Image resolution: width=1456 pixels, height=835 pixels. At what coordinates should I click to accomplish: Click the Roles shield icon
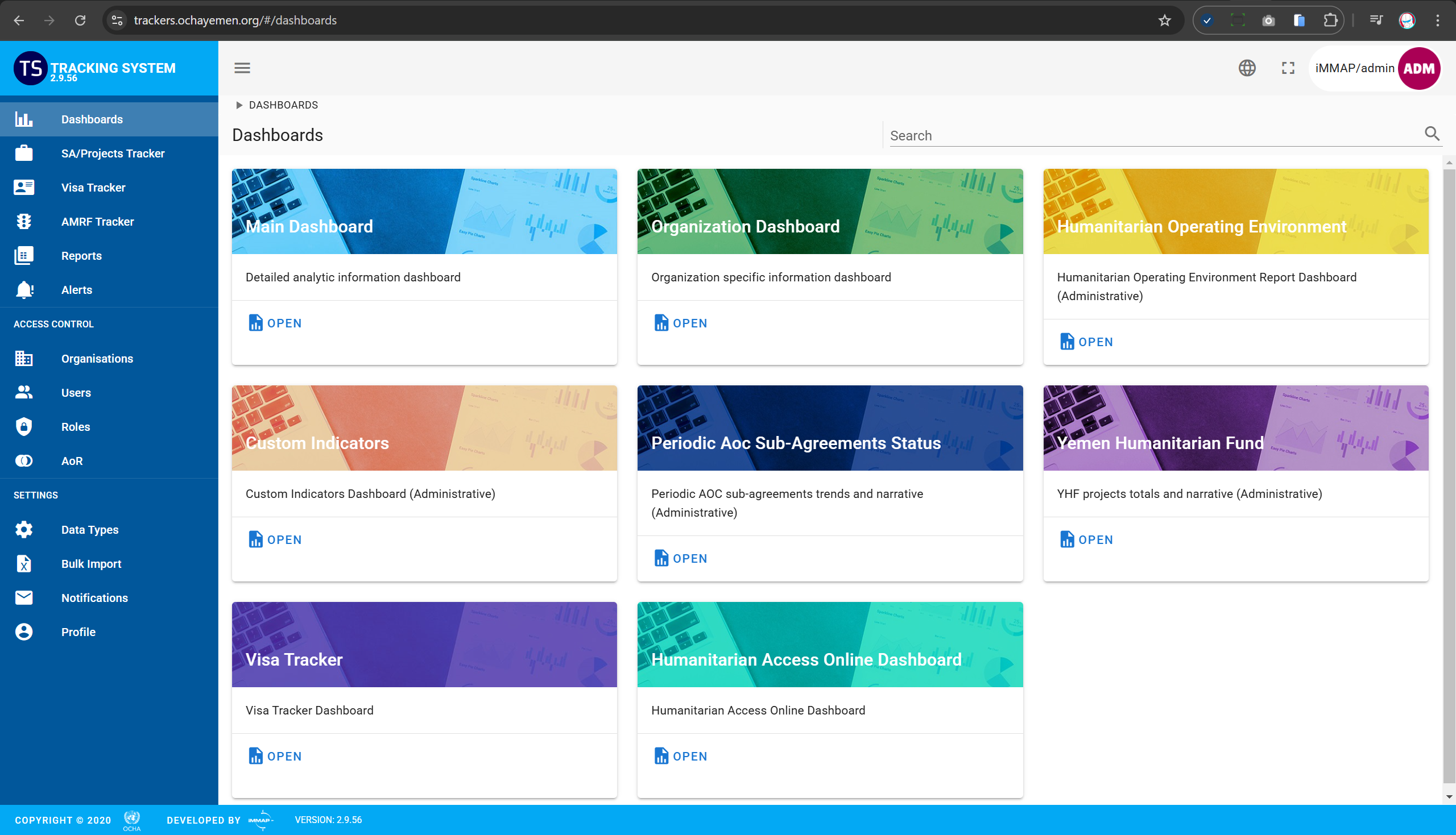point(24,427)
